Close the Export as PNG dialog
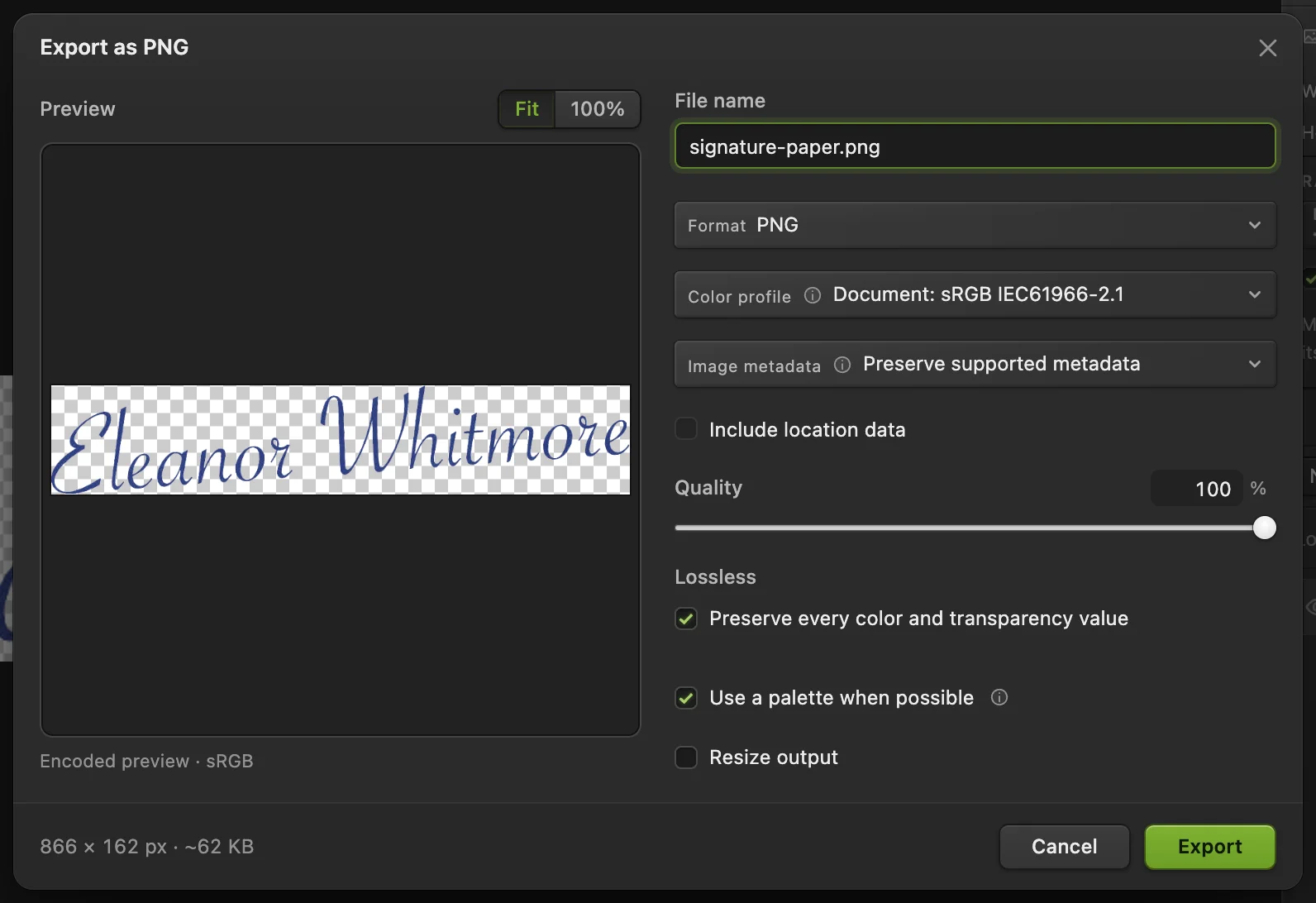This screenshot has height=903, width=1316. click(x=1267, y=48)
